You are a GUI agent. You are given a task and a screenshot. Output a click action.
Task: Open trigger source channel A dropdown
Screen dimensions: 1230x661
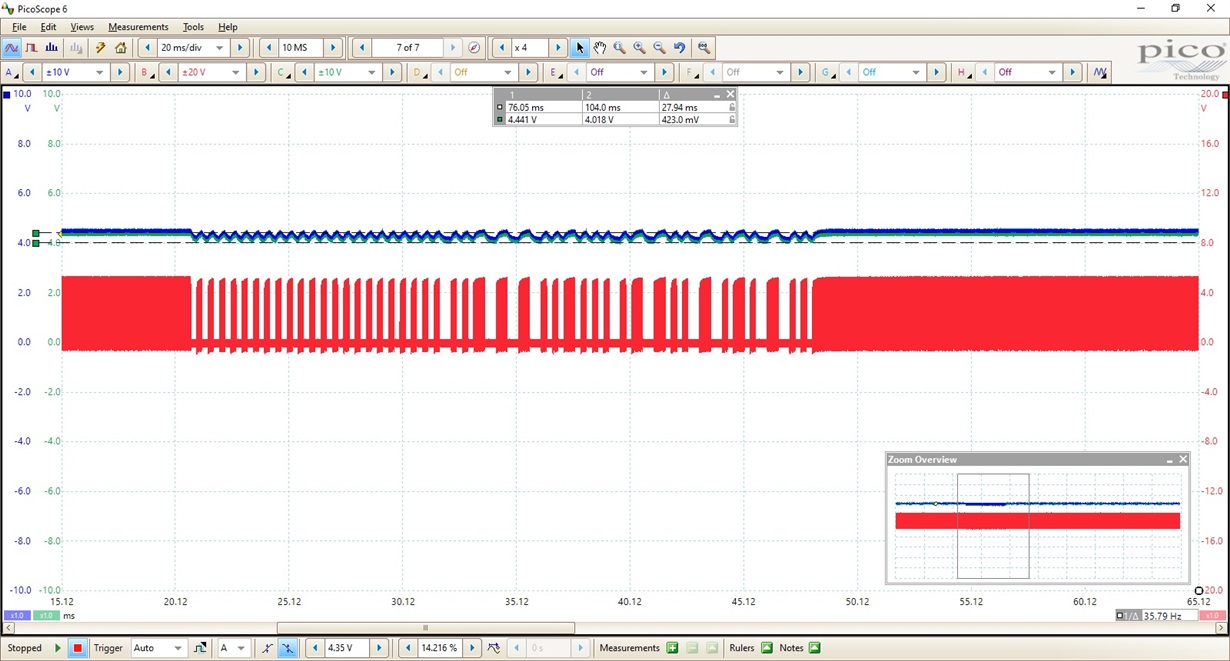242,648
